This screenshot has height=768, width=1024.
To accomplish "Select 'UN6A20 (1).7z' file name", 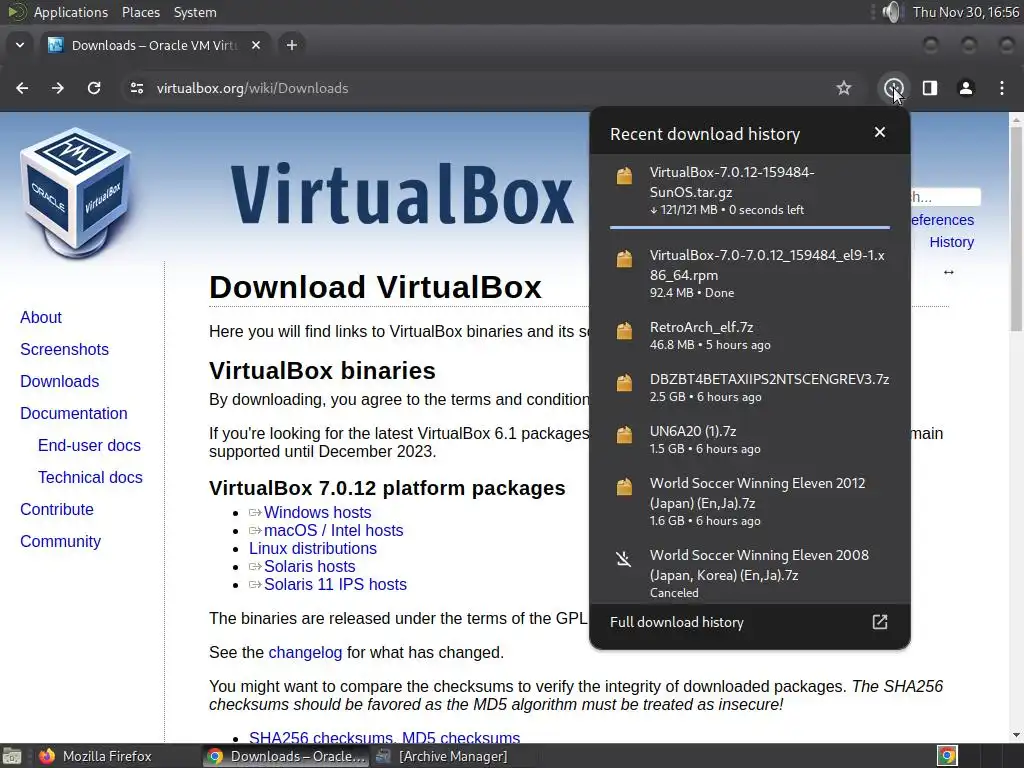I will [x=693, y=431].
